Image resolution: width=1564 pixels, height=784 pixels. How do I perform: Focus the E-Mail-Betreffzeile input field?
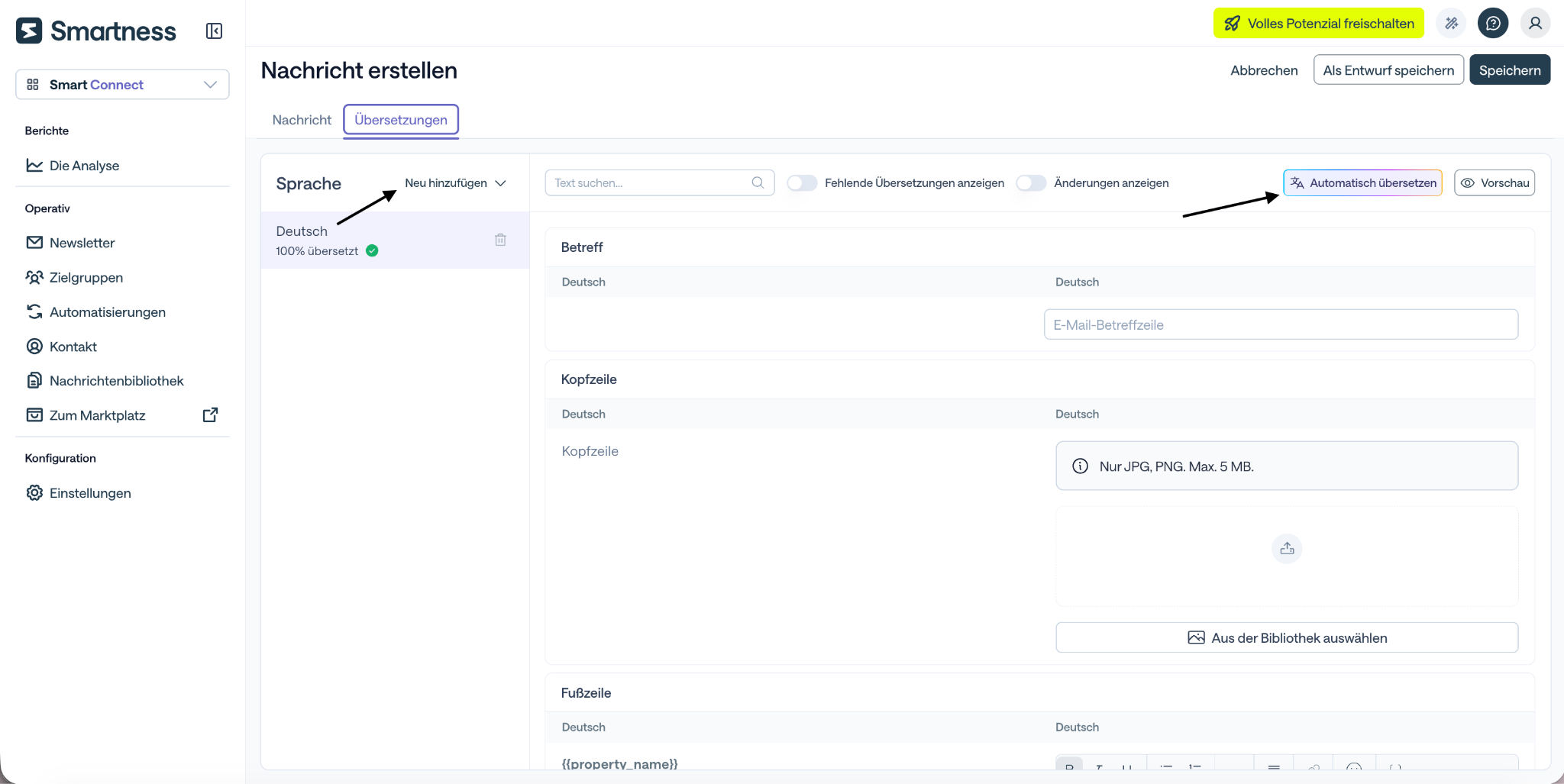pyautogui.click(x=1281, y=324)
